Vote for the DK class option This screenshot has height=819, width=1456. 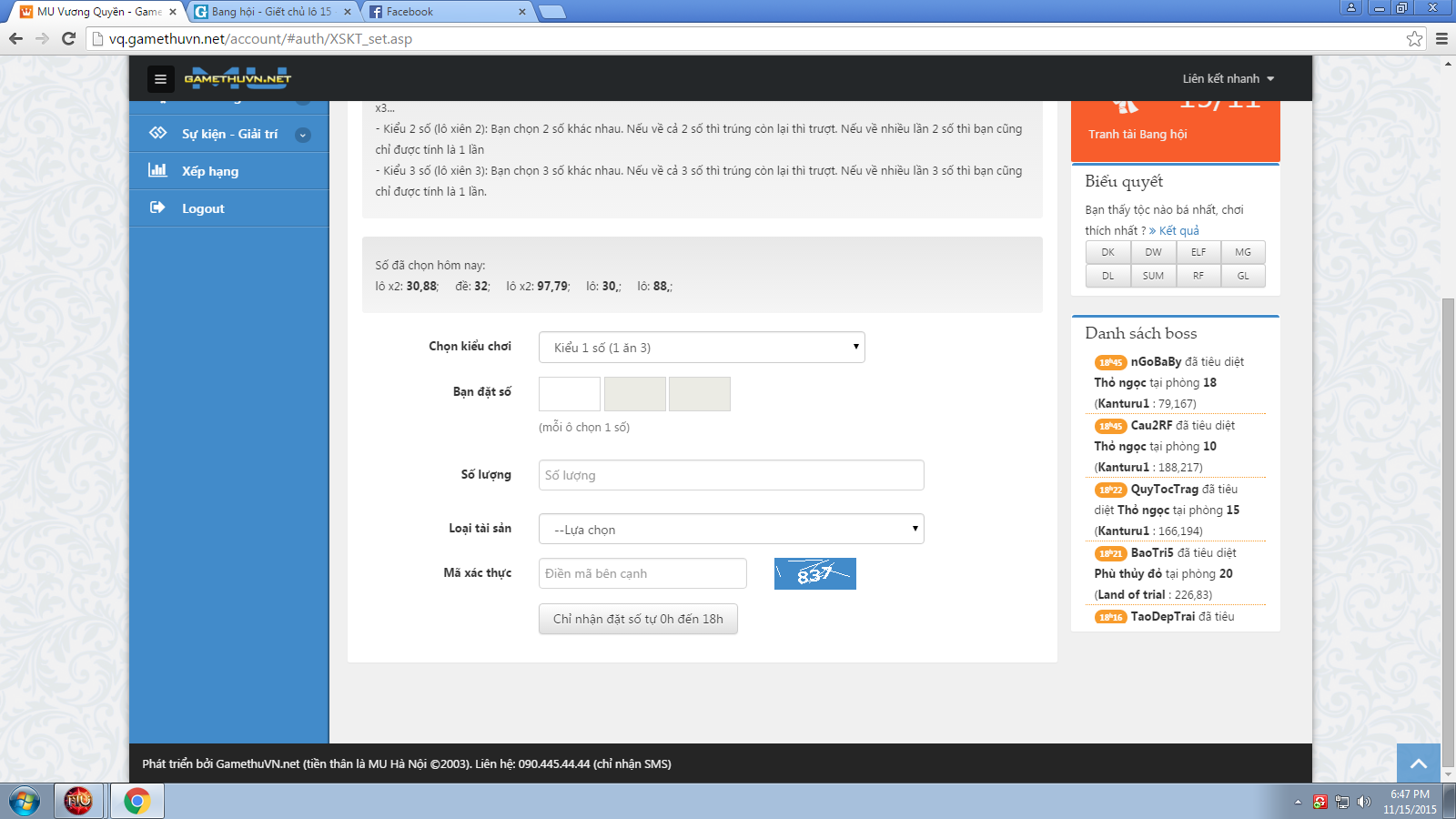[1107, 252]
